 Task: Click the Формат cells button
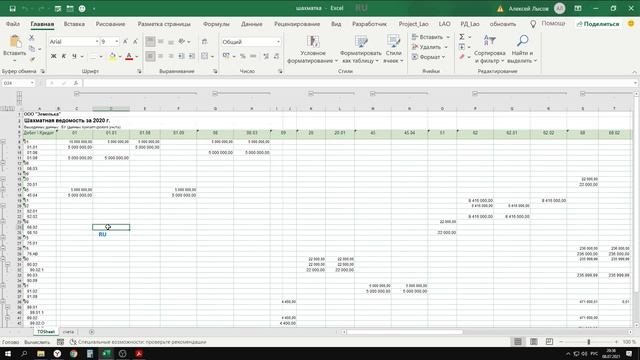428,57
